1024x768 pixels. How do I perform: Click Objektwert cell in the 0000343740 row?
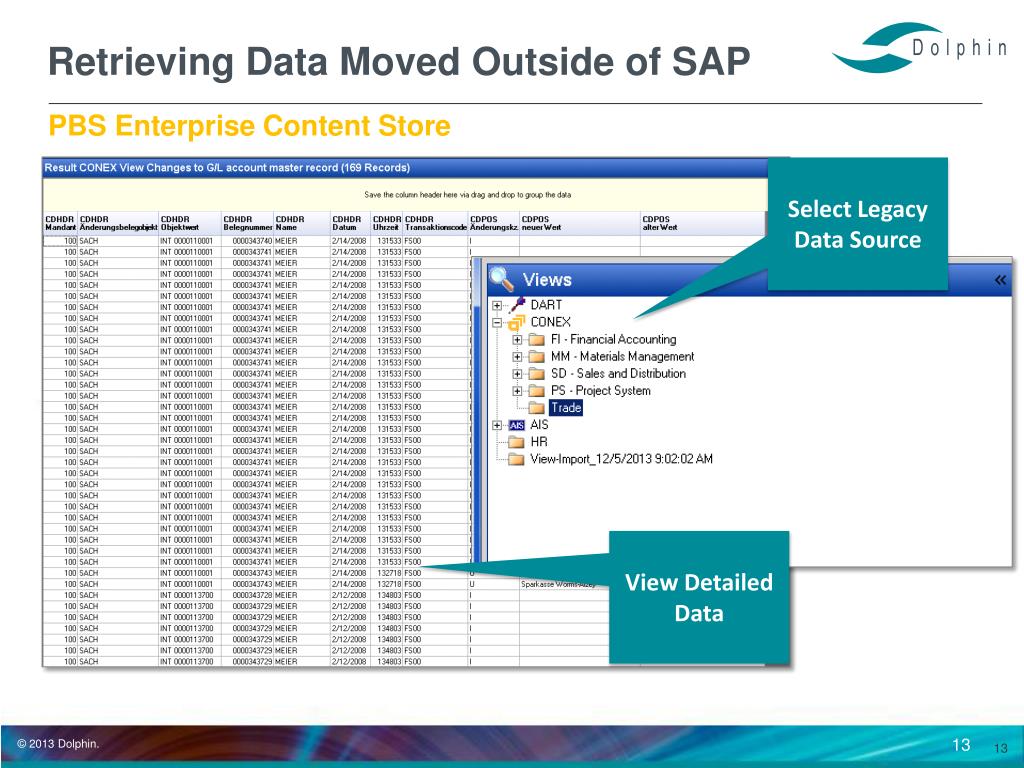[190, 241]
